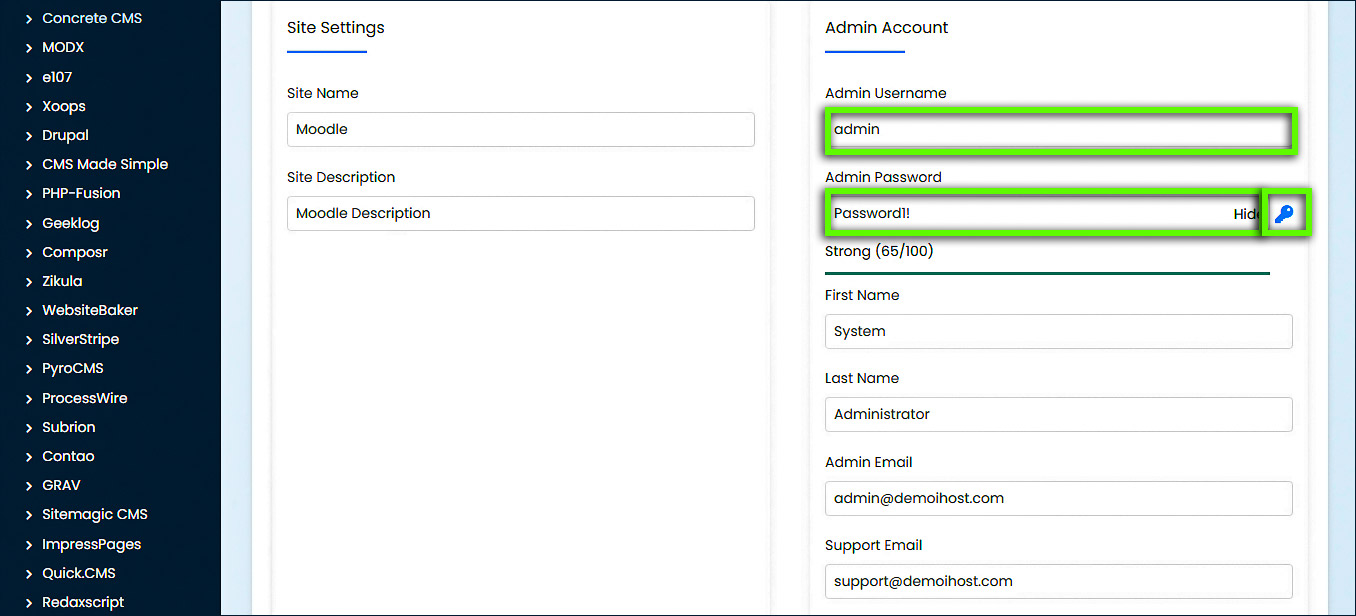Click the Site Name field showing Moodle
1356x616 pixels.
click(520, 129)
